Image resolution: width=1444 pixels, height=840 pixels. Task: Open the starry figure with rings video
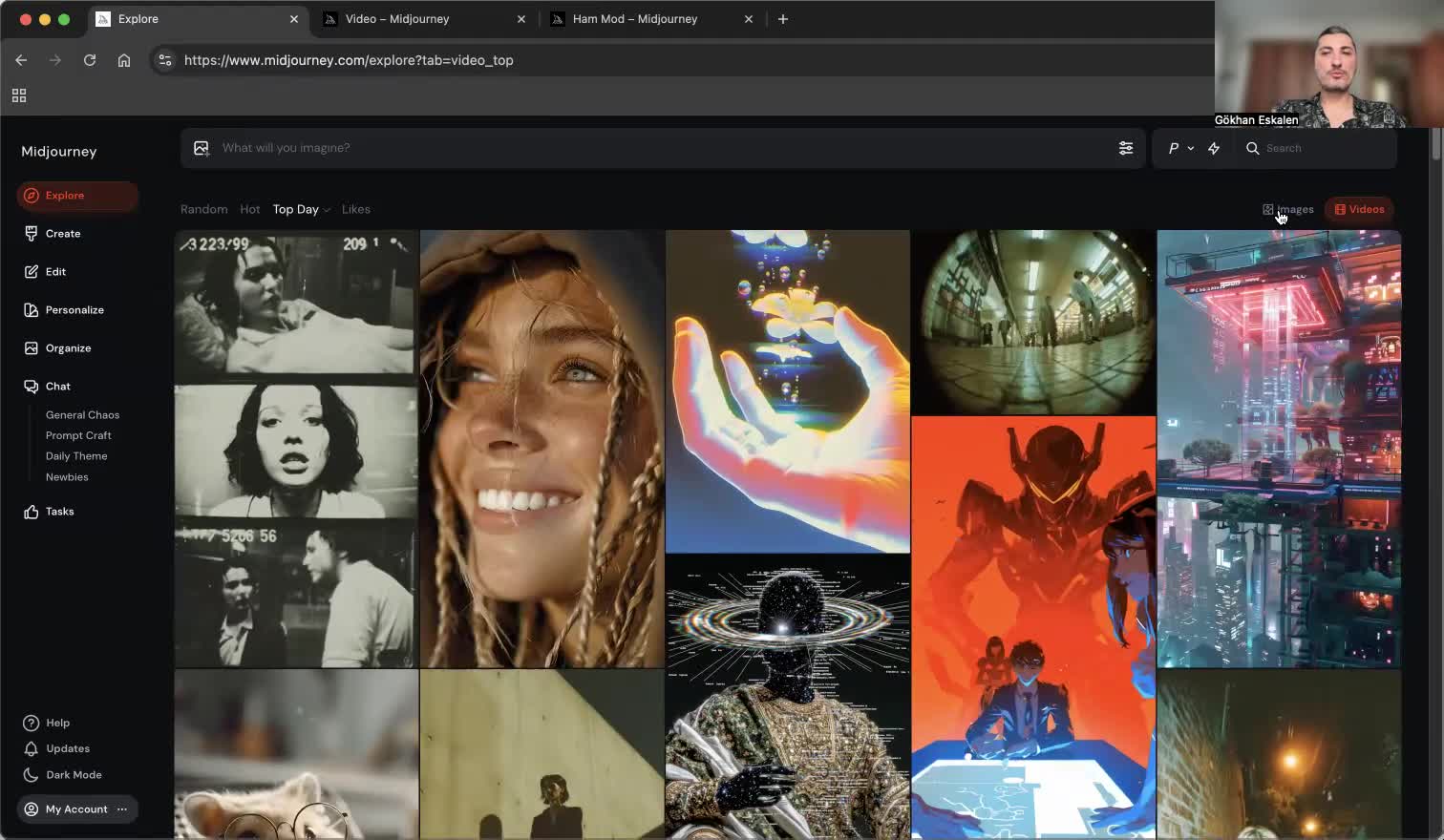pyautogui.click(x=788, y=698)
